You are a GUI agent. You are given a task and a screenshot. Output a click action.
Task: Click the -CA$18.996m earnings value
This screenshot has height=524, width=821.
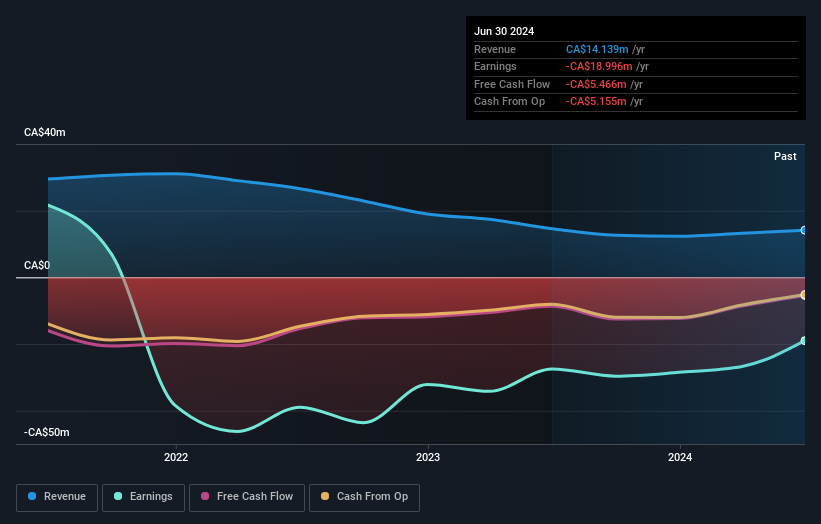599,66
